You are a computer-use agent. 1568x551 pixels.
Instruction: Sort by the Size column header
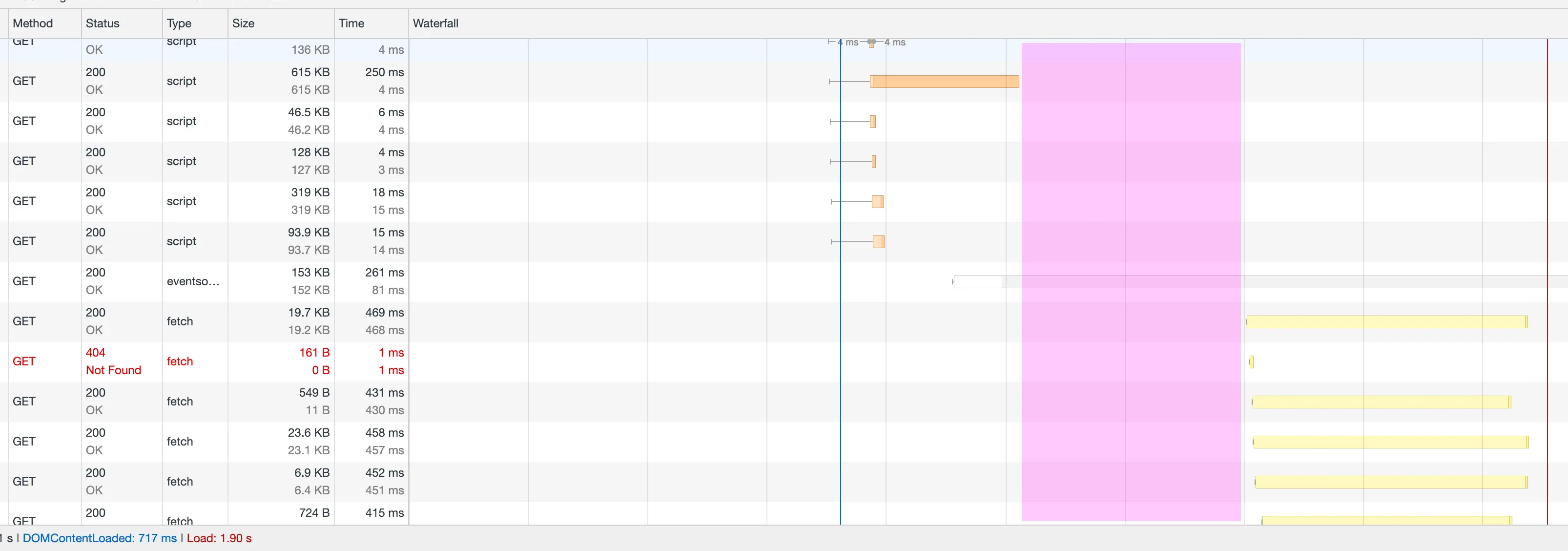(x=243, y=23)
